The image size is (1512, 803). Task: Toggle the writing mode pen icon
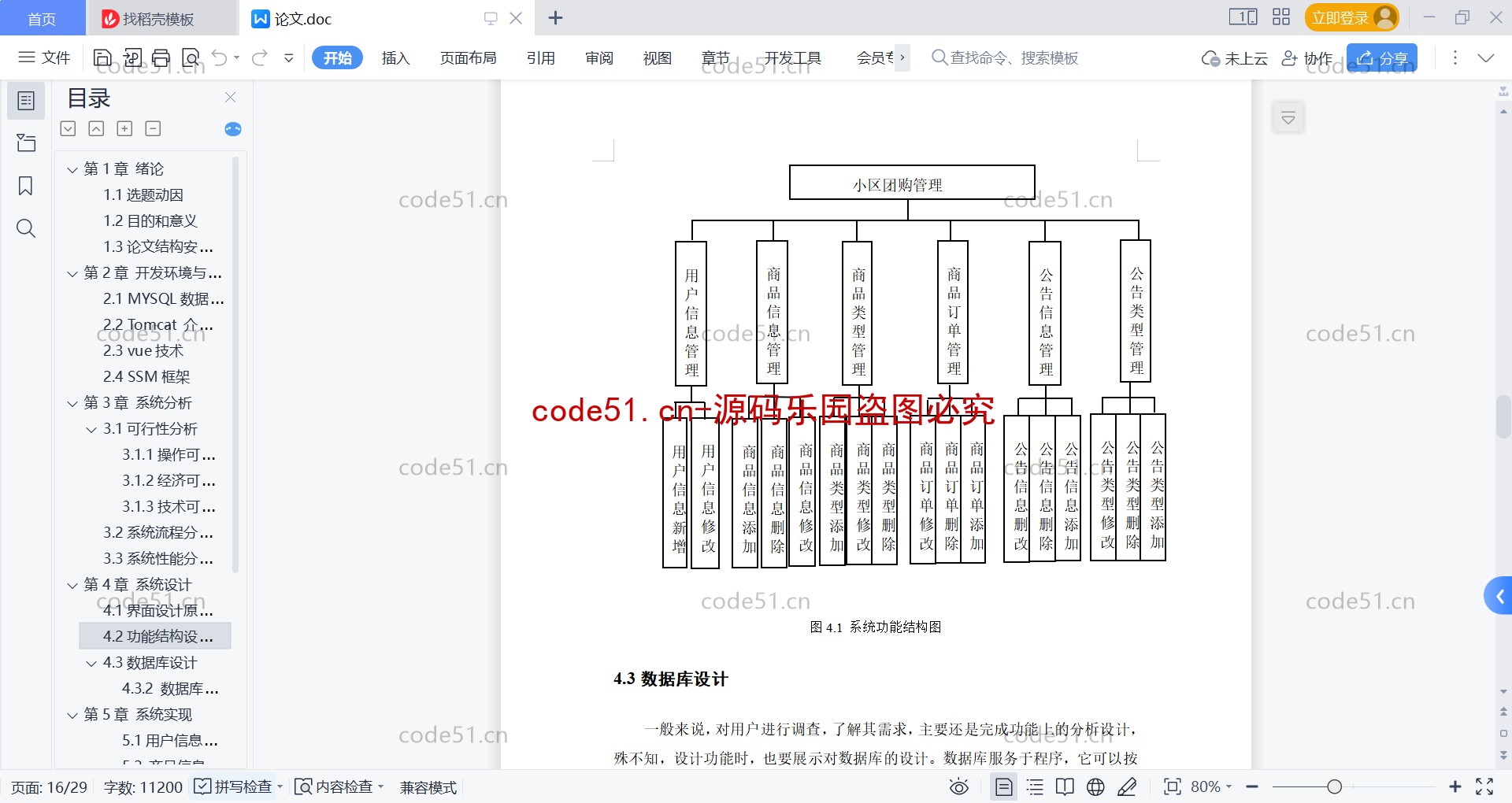(x=1127, y=786)
